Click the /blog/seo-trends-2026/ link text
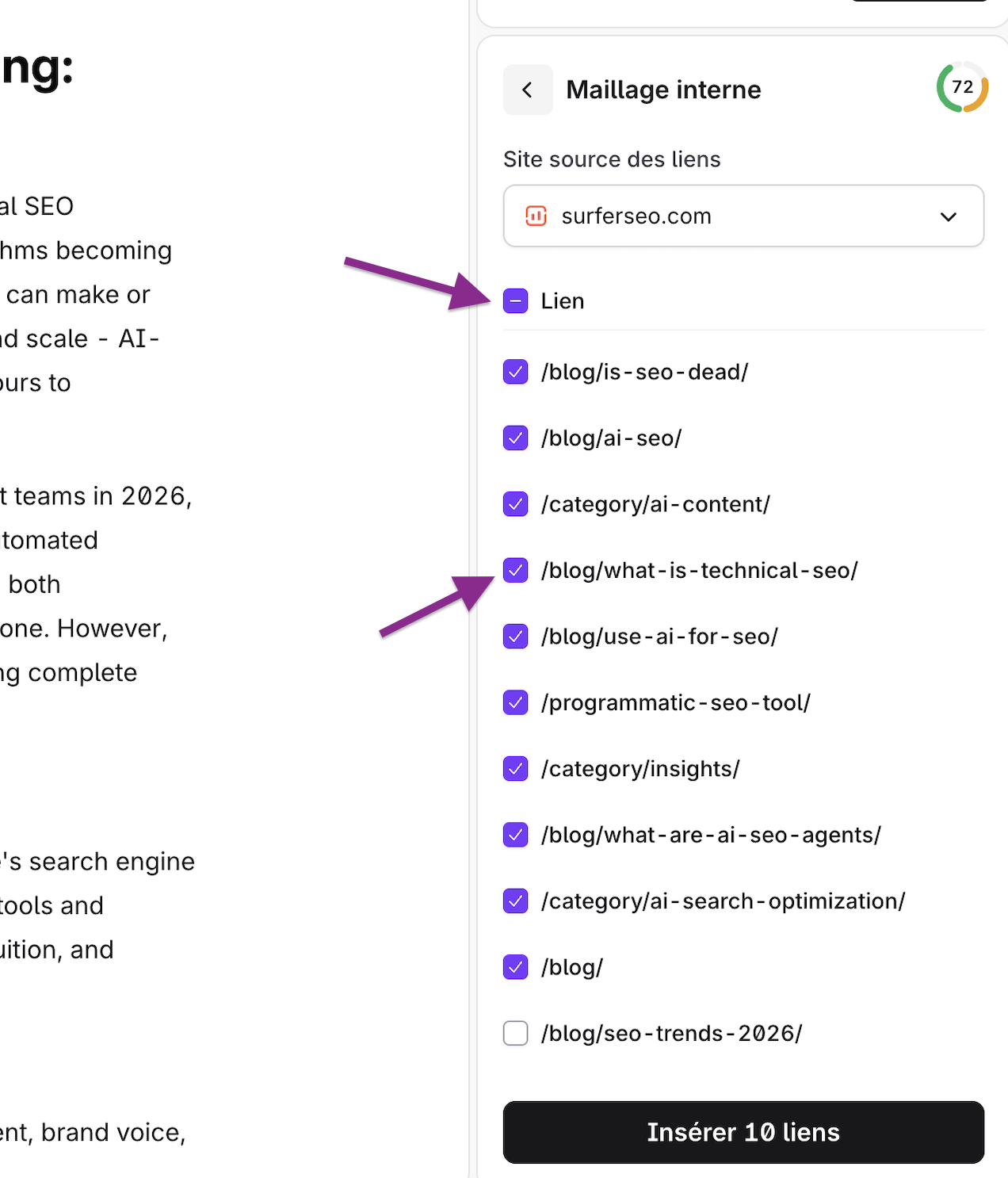Viewport: 1008px width, 1178px height. click(671, 1034)
